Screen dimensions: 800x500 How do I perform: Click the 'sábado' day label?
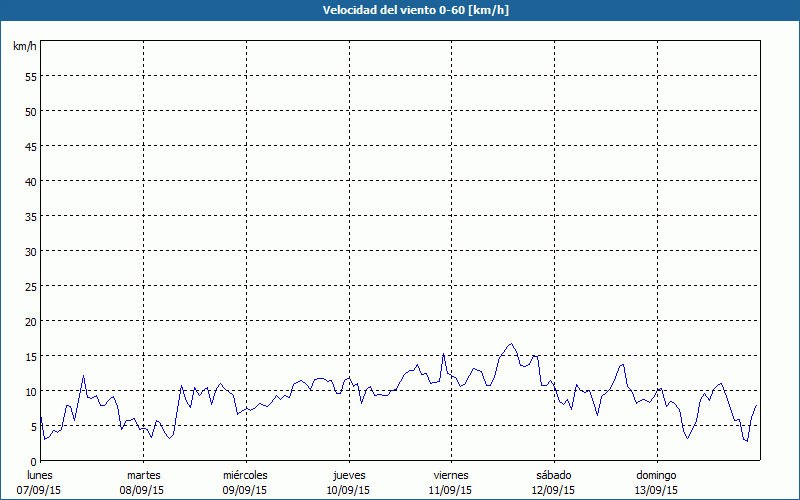pos(553,475)
